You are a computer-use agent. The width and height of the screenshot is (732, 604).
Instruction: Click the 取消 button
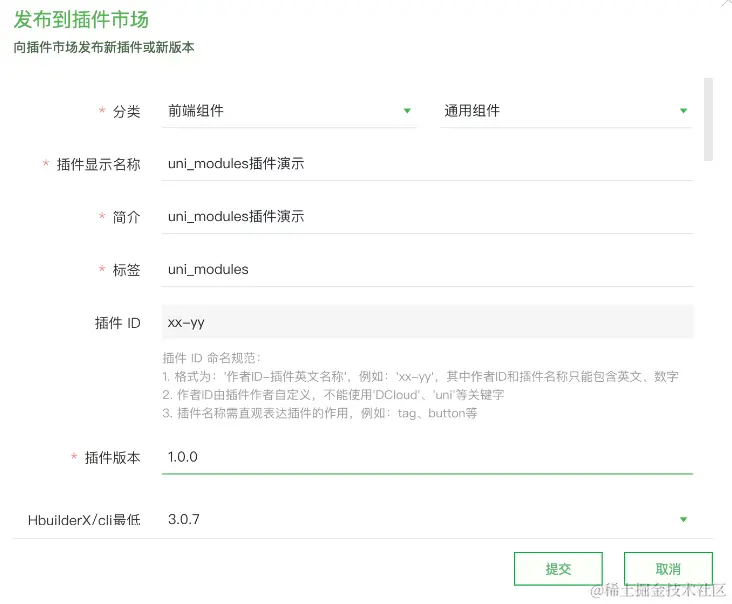click(x=668, y=569)
